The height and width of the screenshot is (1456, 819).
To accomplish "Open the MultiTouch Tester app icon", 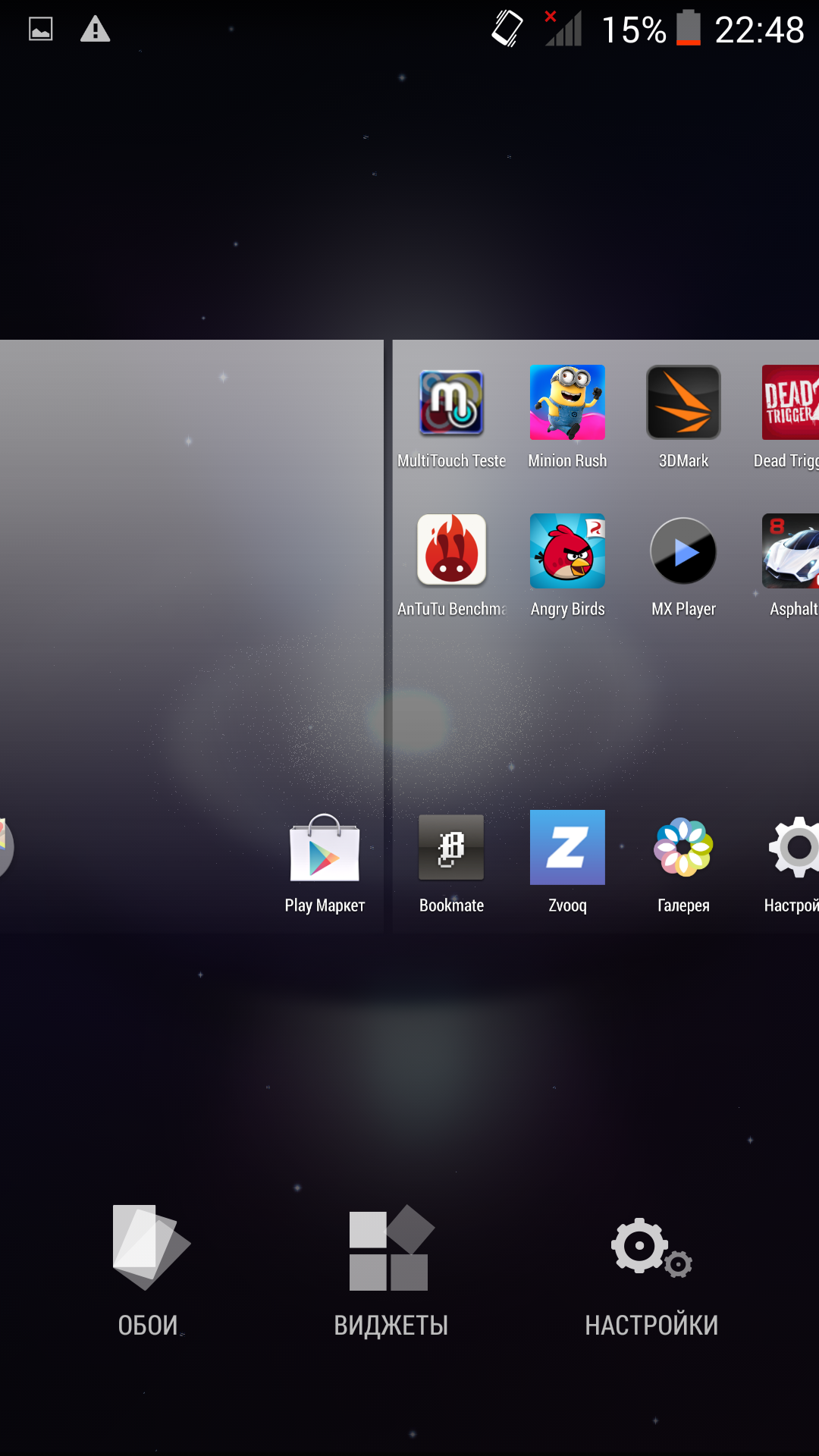I will point(451,403).
